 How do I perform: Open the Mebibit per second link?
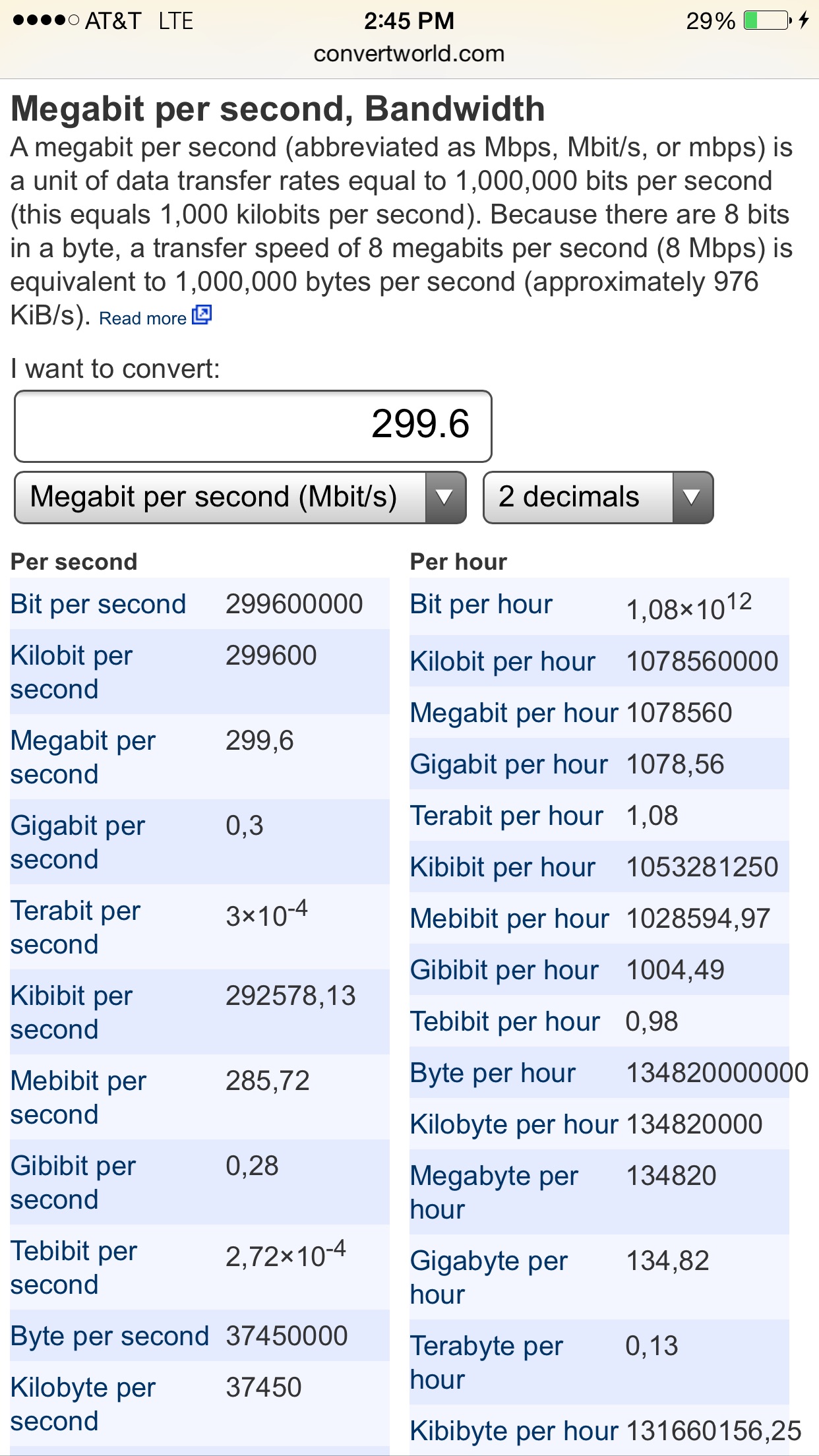pyautogui.click(x=78, y=1097)
